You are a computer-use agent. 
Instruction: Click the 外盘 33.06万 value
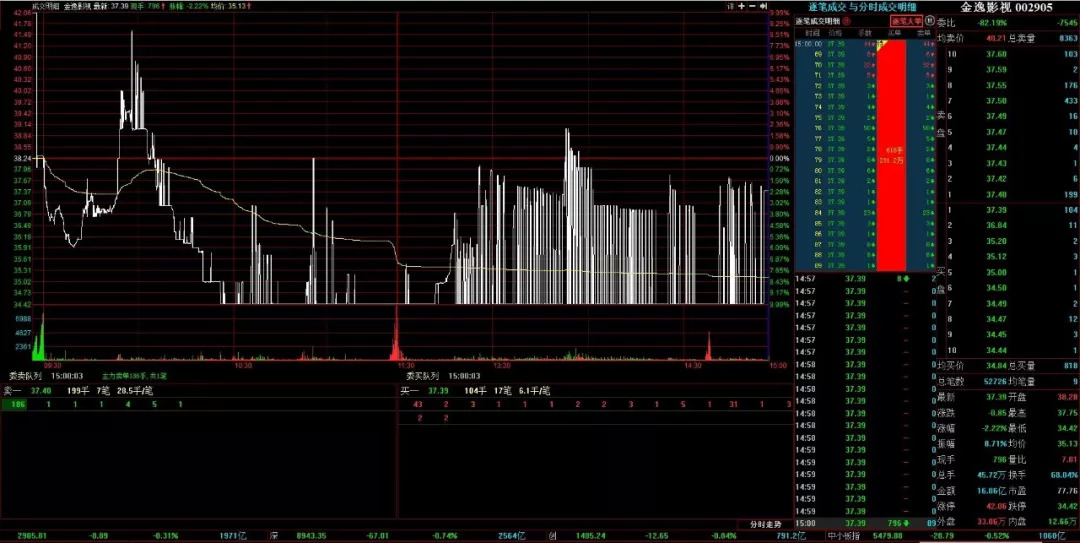click(992, 522)
